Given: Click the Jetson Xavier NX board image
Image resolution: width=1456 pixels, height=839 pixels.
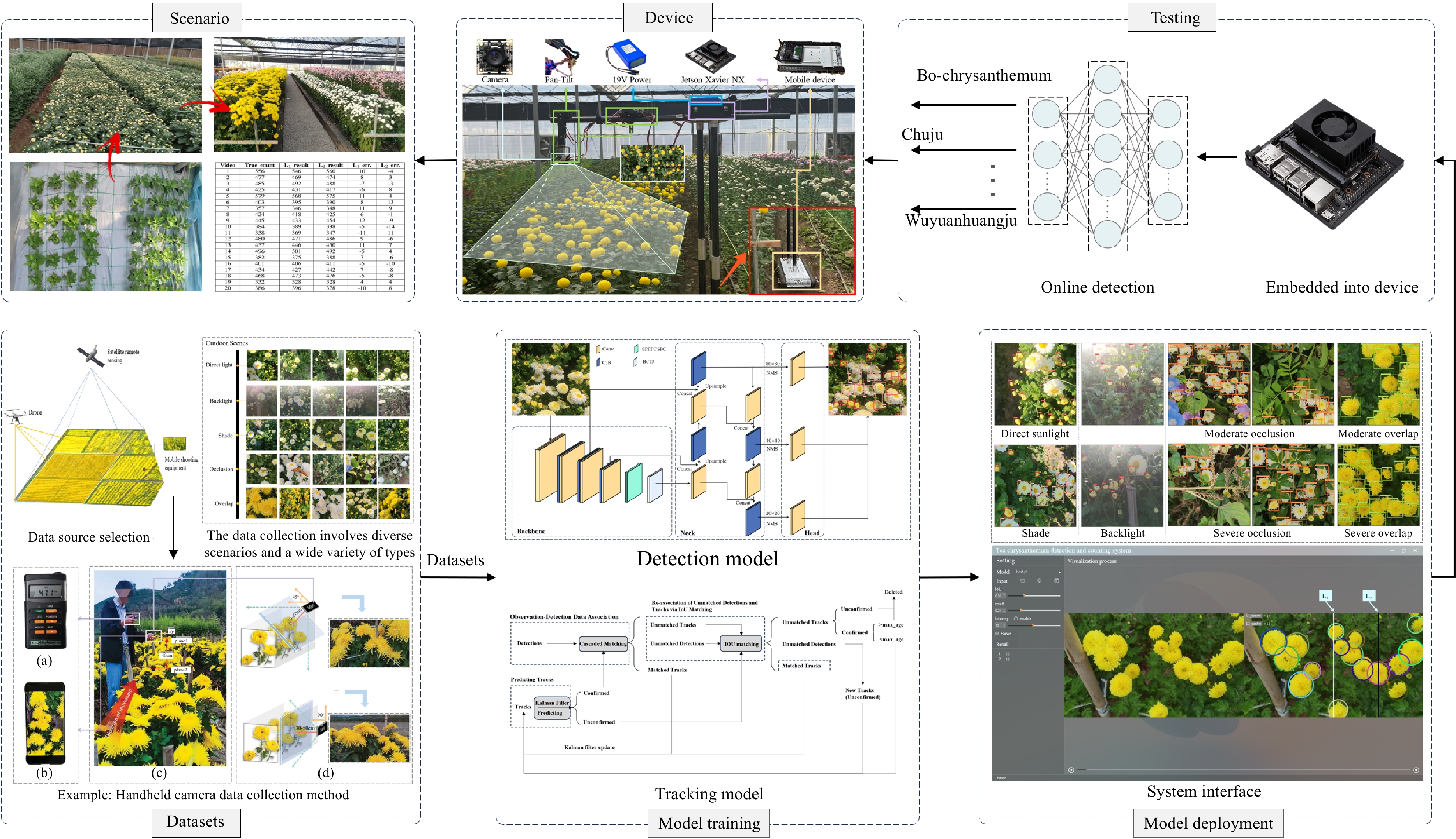Looking at the screenshot, I should pyautogui.click(x=710, y=57).
